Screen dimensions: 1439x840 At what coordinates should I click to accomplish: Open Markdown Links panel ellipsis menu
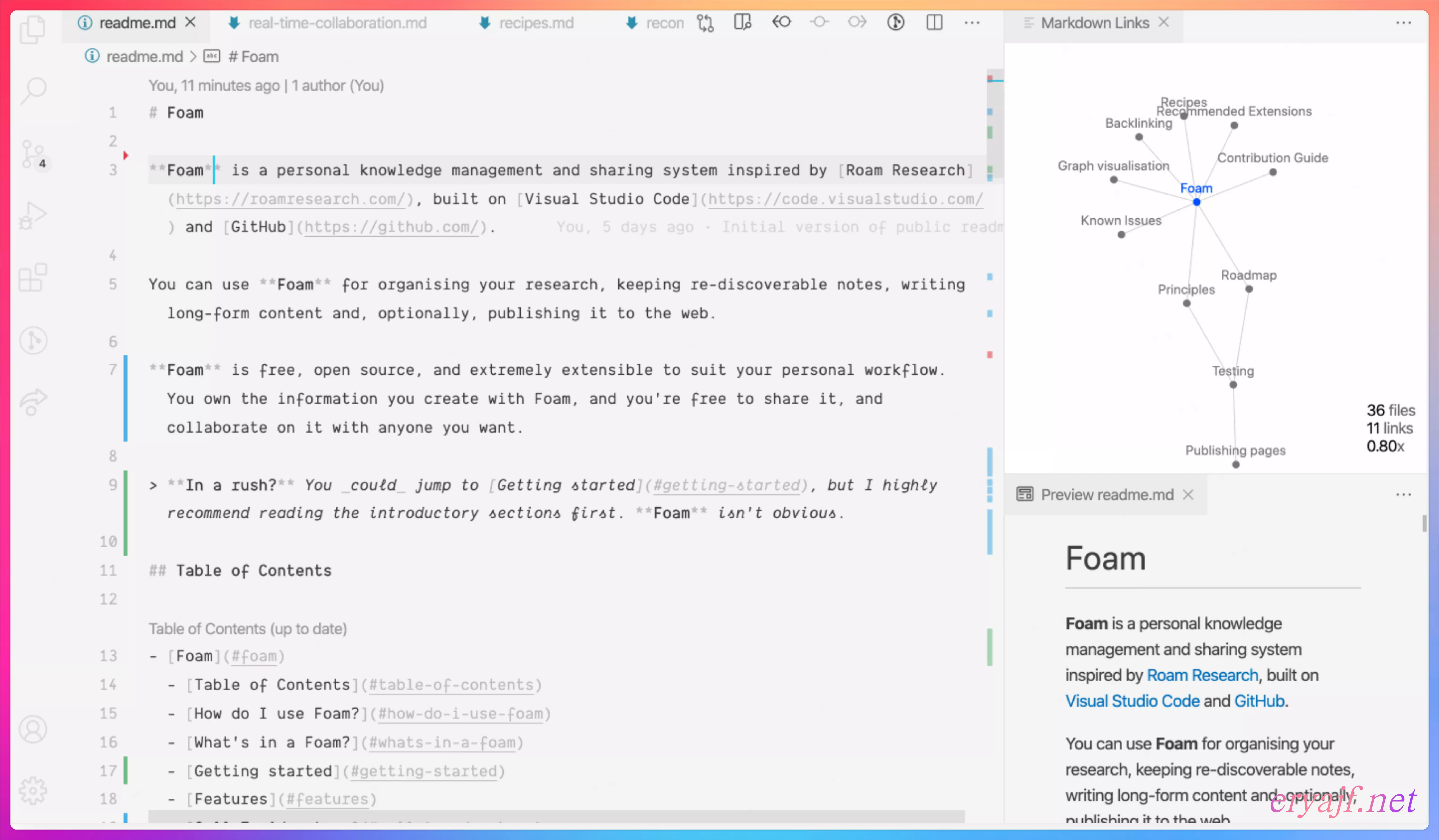coord(1403,23)
